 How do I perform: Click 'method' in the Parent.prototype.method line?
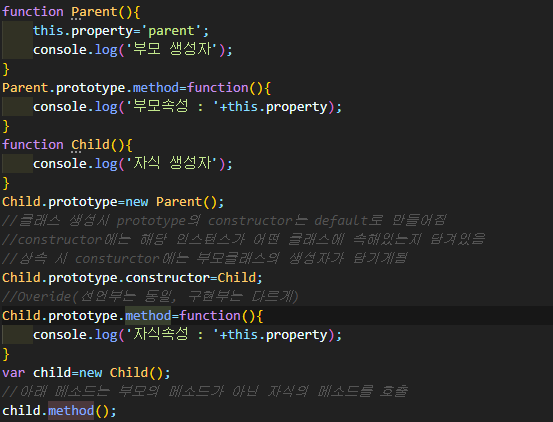[156, 88]
